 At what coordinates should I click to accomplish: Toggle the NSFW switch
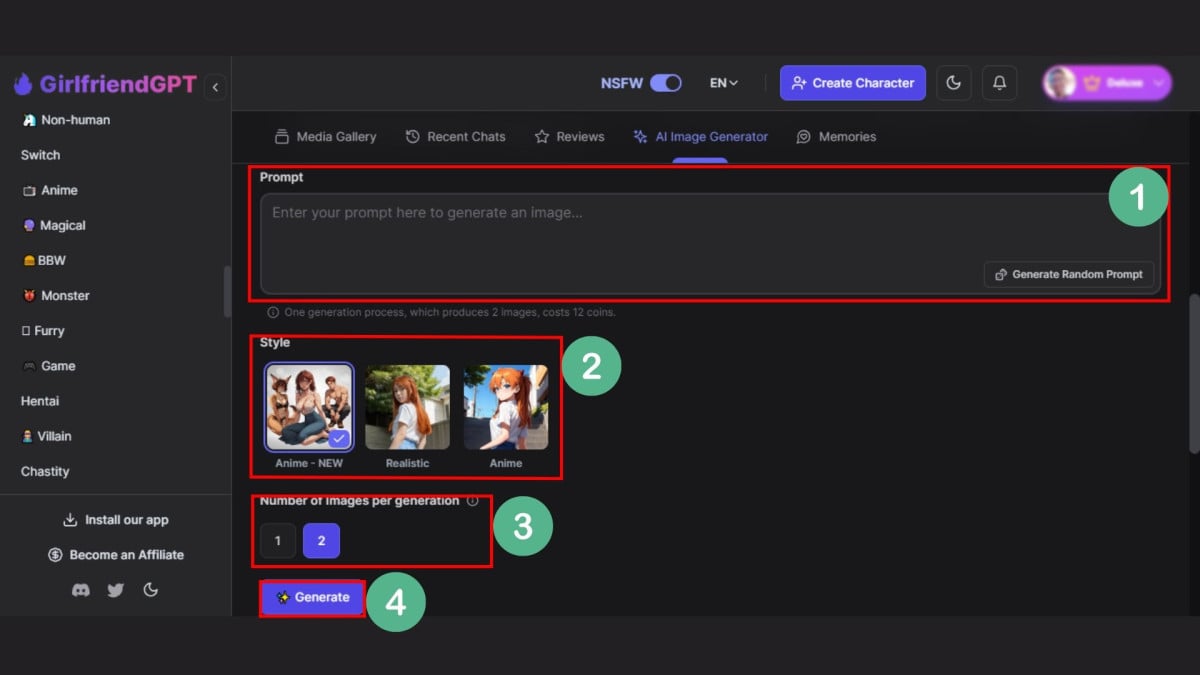pos(665,83)
